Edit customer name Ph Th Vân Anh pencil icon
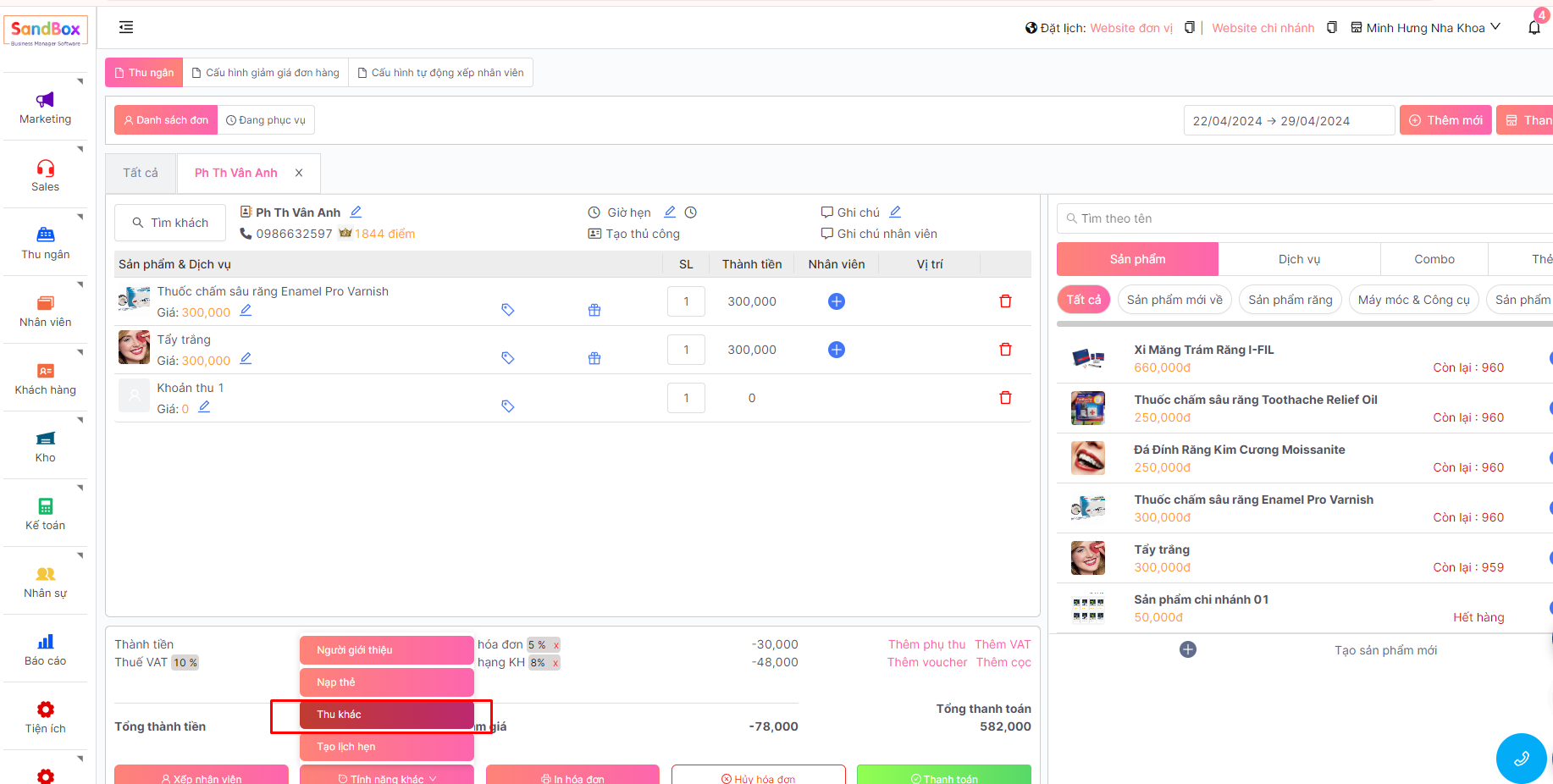This screenshot has width=1553, height=784. pos(356,212)
